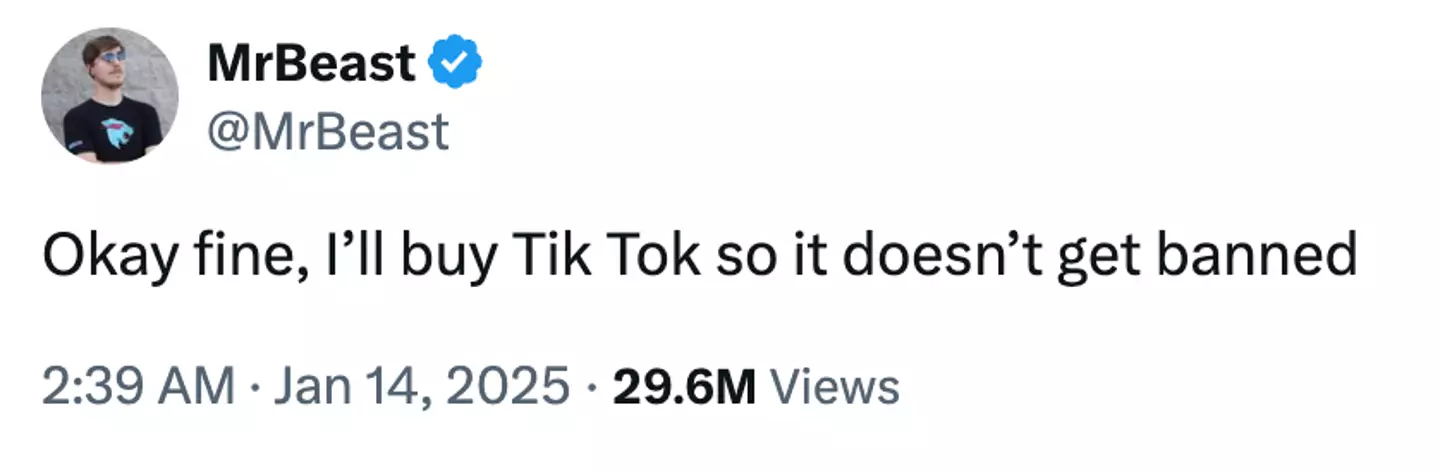Open the MrBeast display name link

311,66
